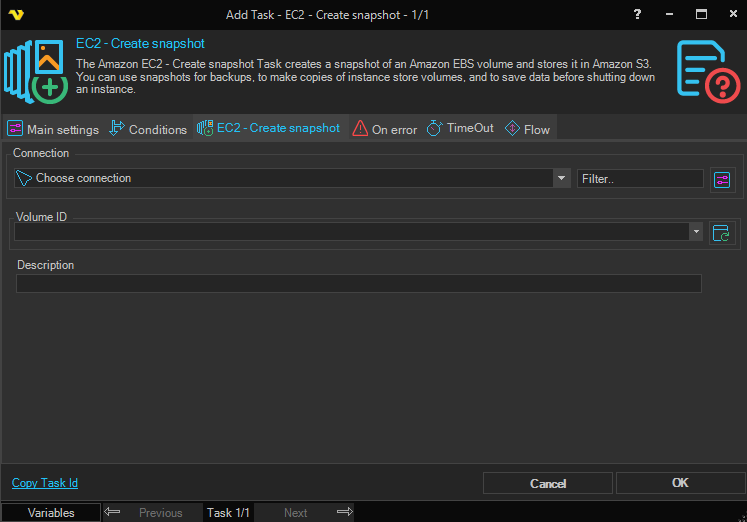Image resolution: width=747 pixels, height=522 pixels.
Task: Minimize the Add Task window
Action: point(669,14)
